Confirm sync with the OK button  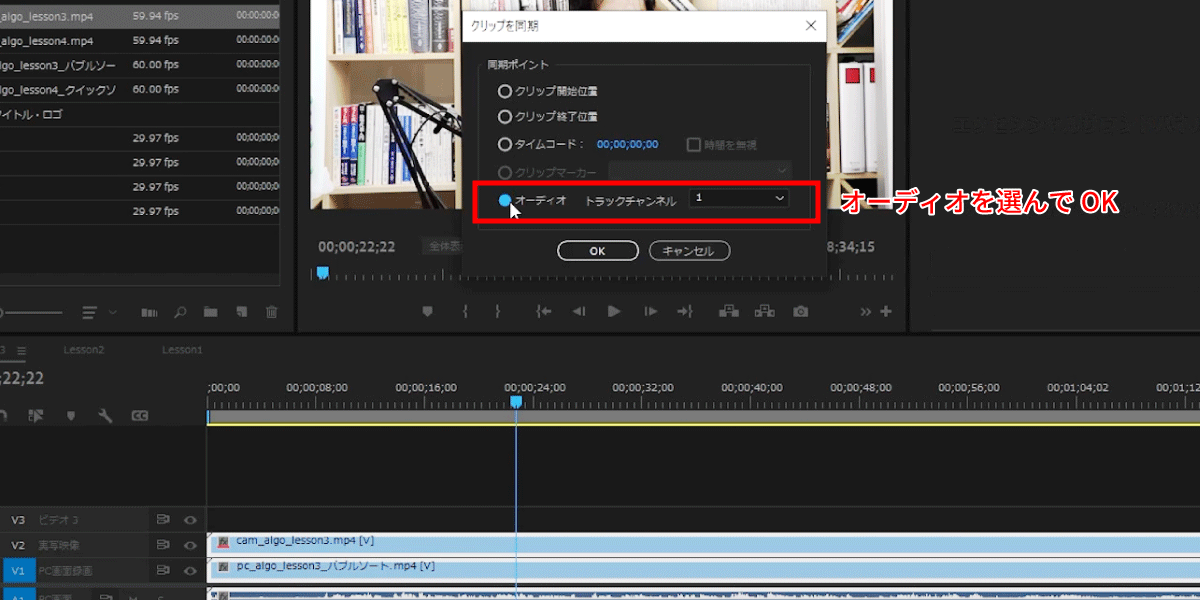[597, 251]
